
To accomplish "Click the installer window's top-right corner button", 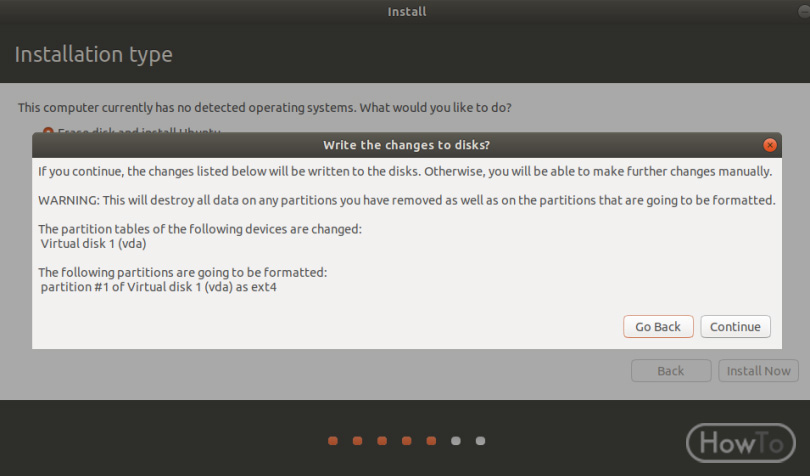I will point(804,11).
